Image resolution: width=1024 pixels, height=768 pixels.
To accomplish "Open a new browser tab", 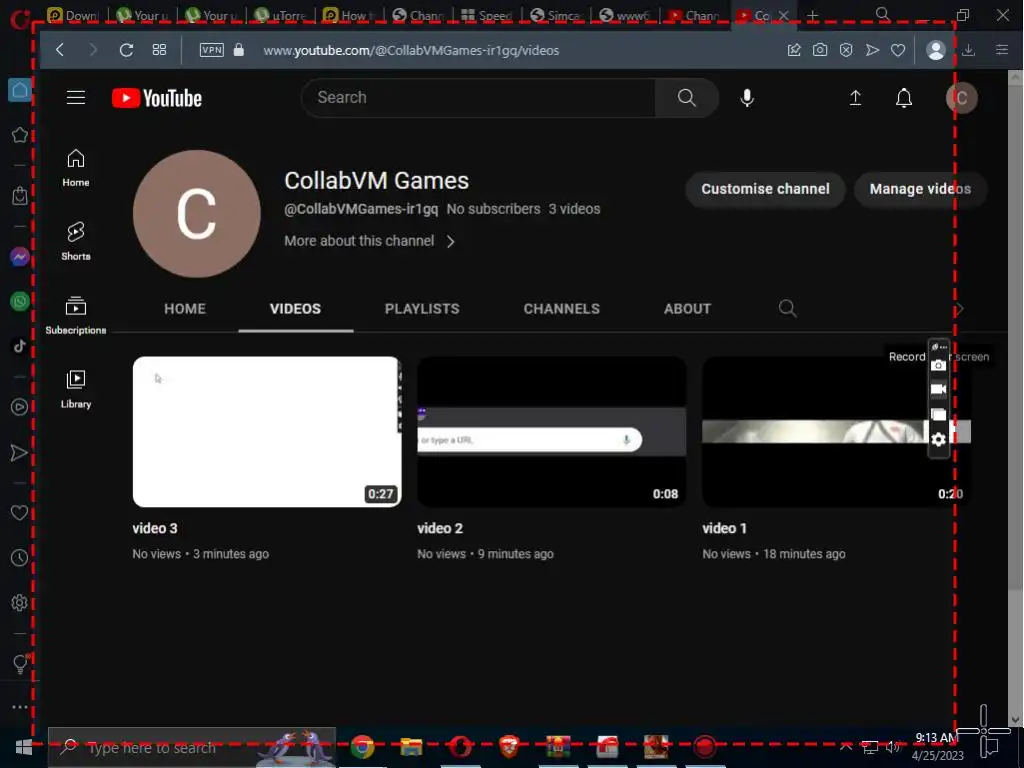I will tap(812, 16).
